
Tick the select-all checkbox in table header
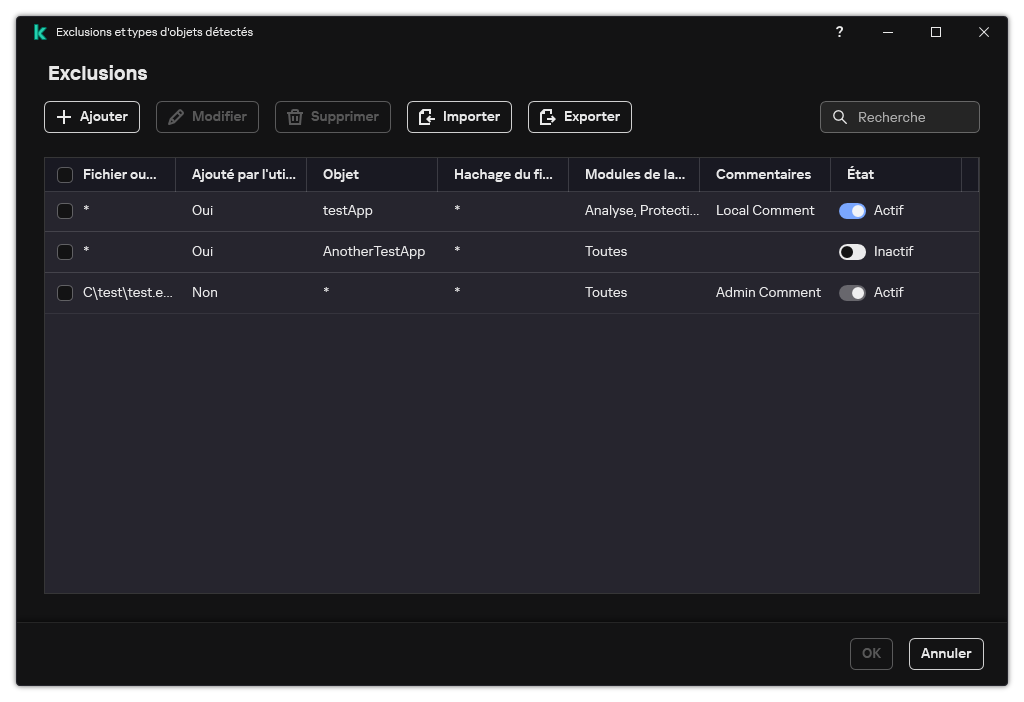[65, 175]
